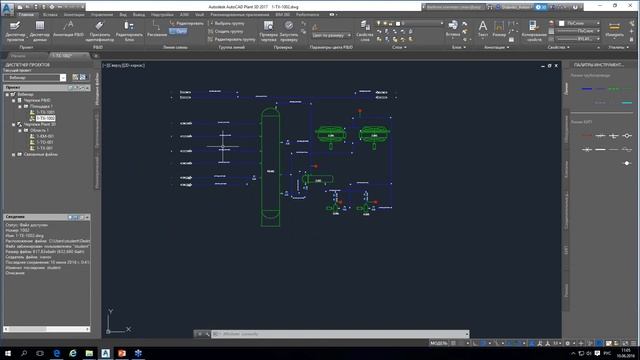Screen dimensions: 640x360
Task: Click the Edit Group button
Action: tap(231, 40)
